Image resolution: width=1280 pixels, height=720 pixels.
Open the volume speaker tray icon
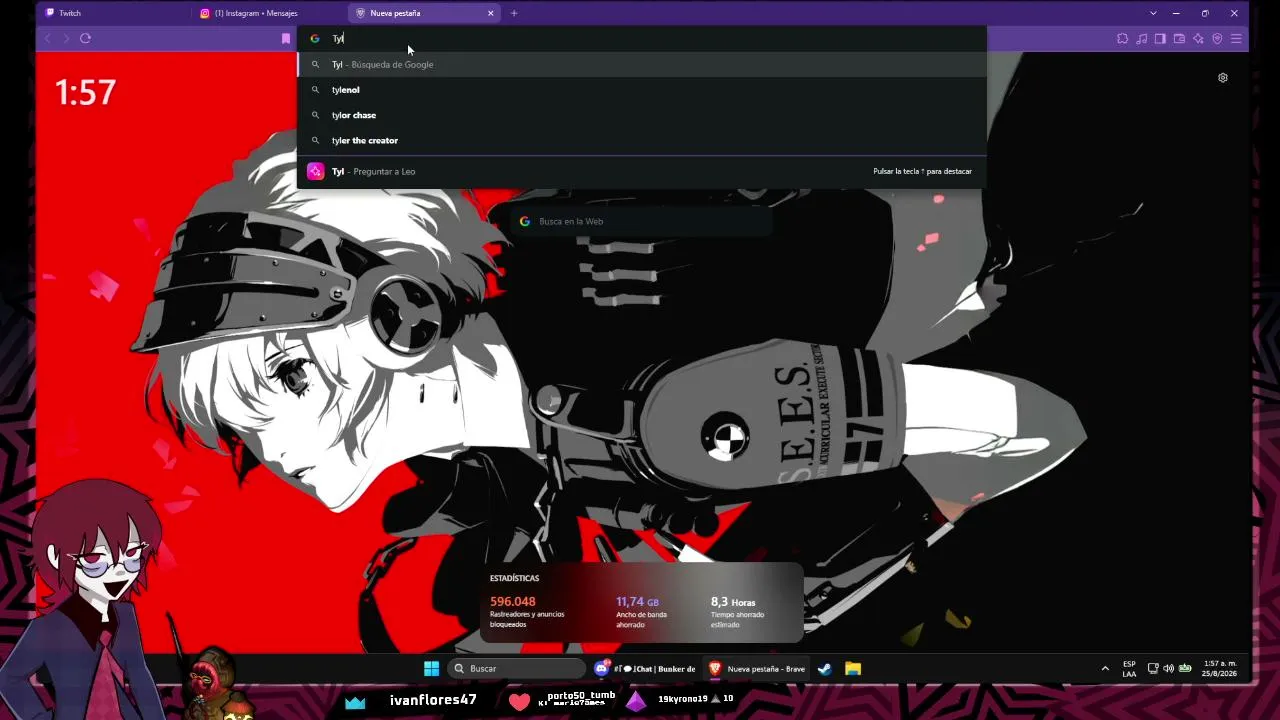click(x=1169, y=669)
